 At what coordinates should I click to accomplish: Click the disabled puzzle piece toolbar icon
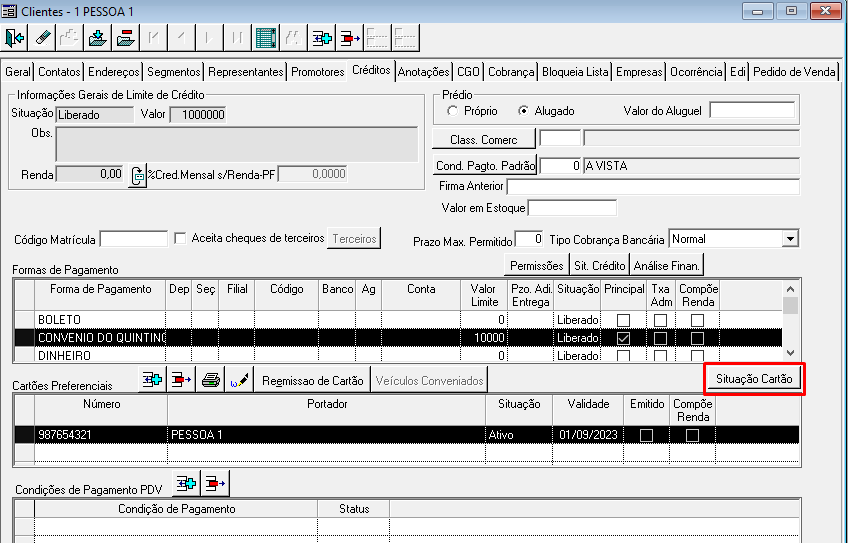point(70,38)
